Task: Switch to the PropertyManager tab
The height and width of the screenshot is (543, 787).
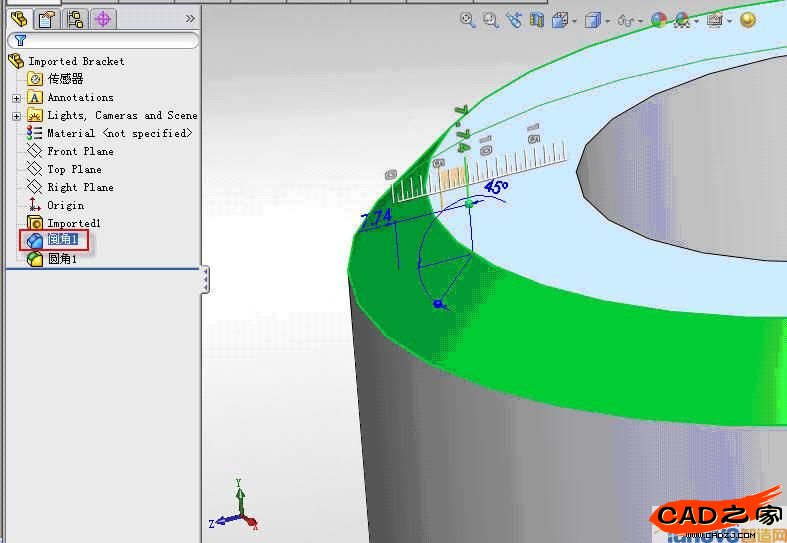Action: pyautogui.click(x=46, y=18)
